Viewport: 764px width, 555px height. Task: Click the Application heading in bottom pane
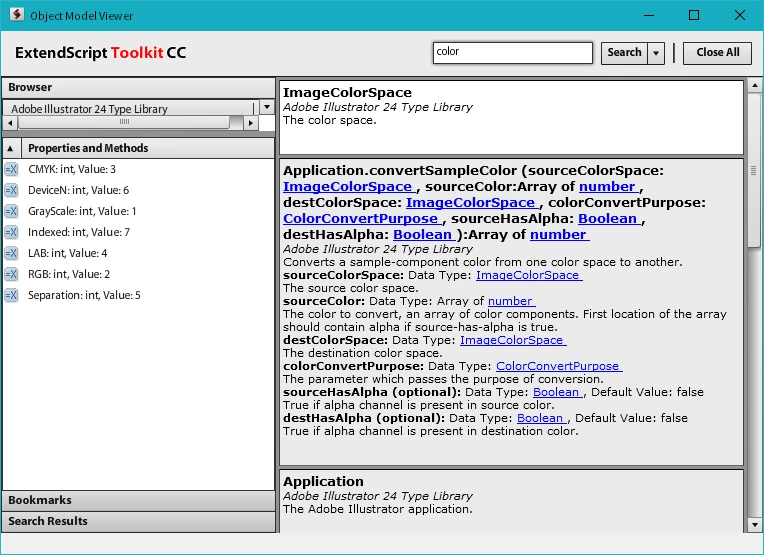323,481
